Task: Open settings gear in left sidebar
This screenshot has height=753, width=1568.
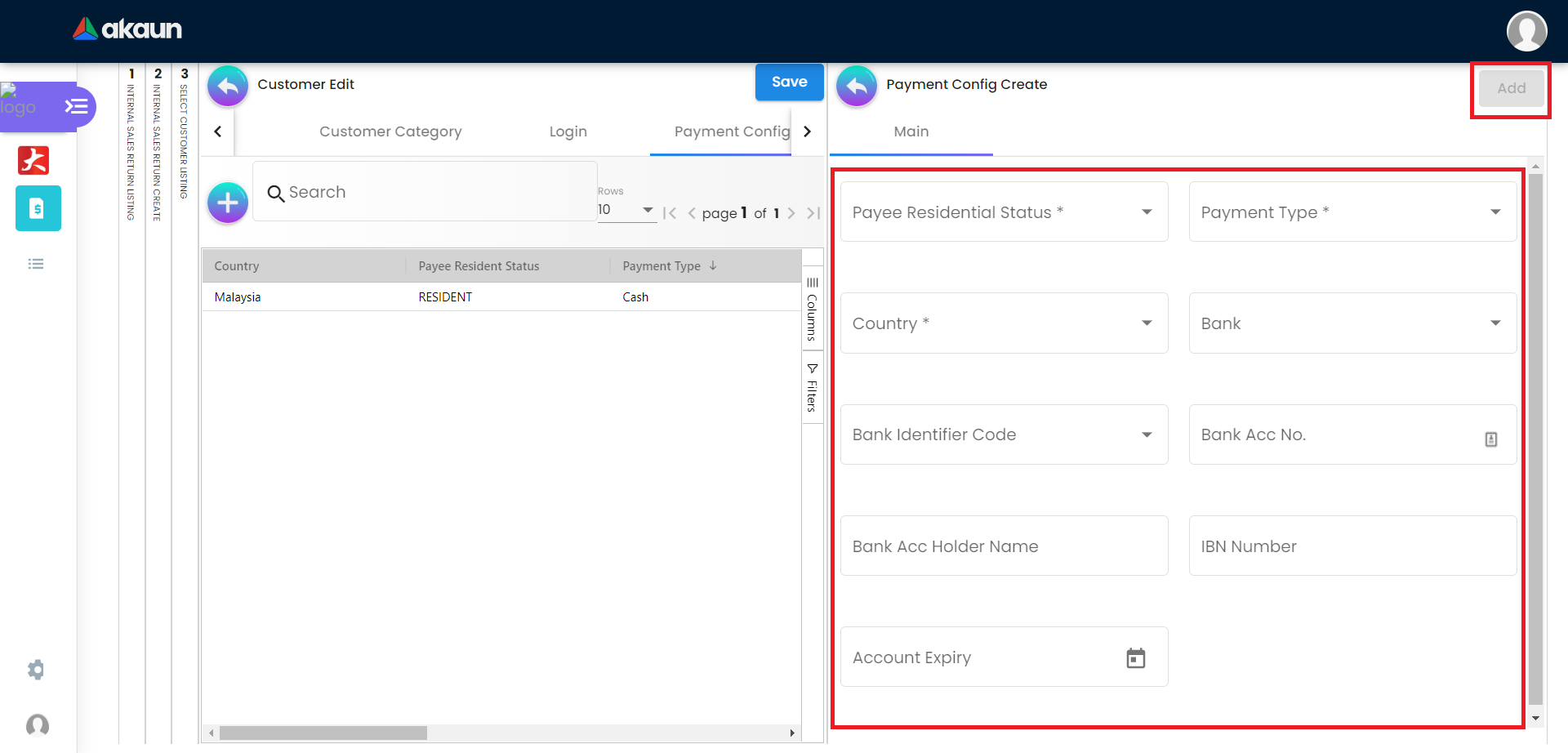Action: pos(36,670)
